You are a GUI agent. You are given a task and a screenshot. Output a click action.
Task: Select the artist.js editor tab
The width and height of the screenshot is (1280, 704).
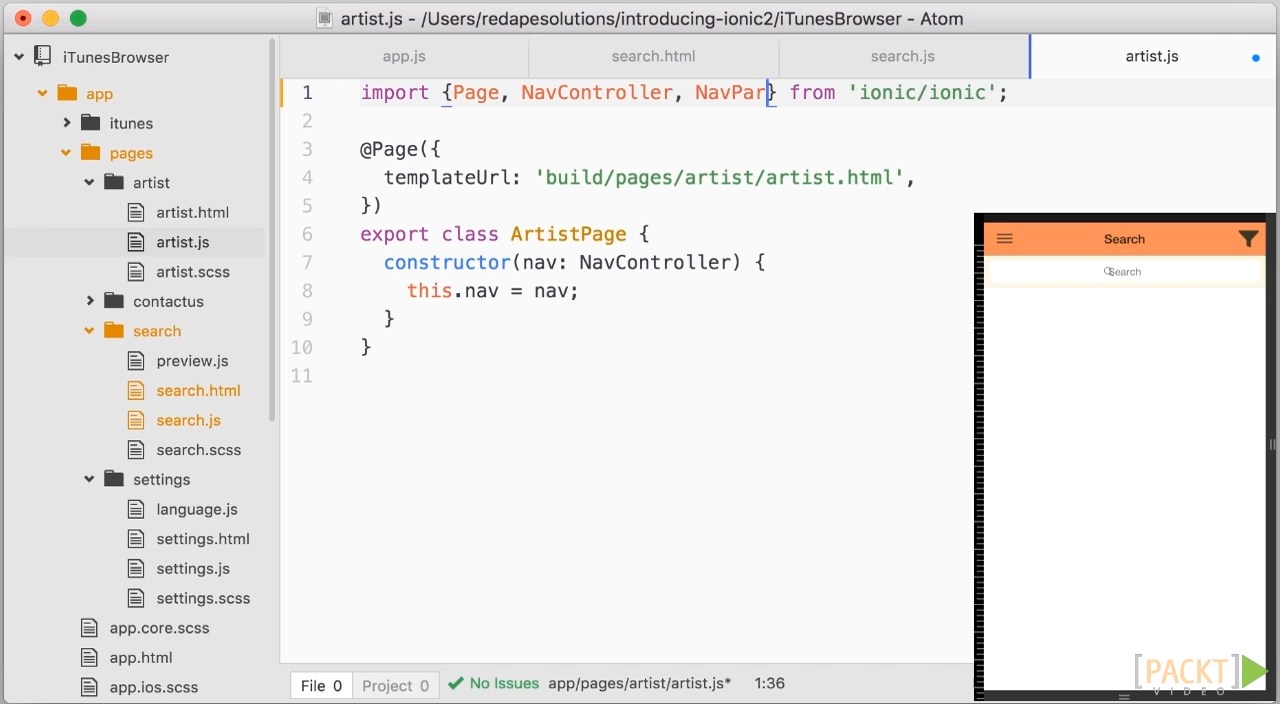pos(1153,56)
